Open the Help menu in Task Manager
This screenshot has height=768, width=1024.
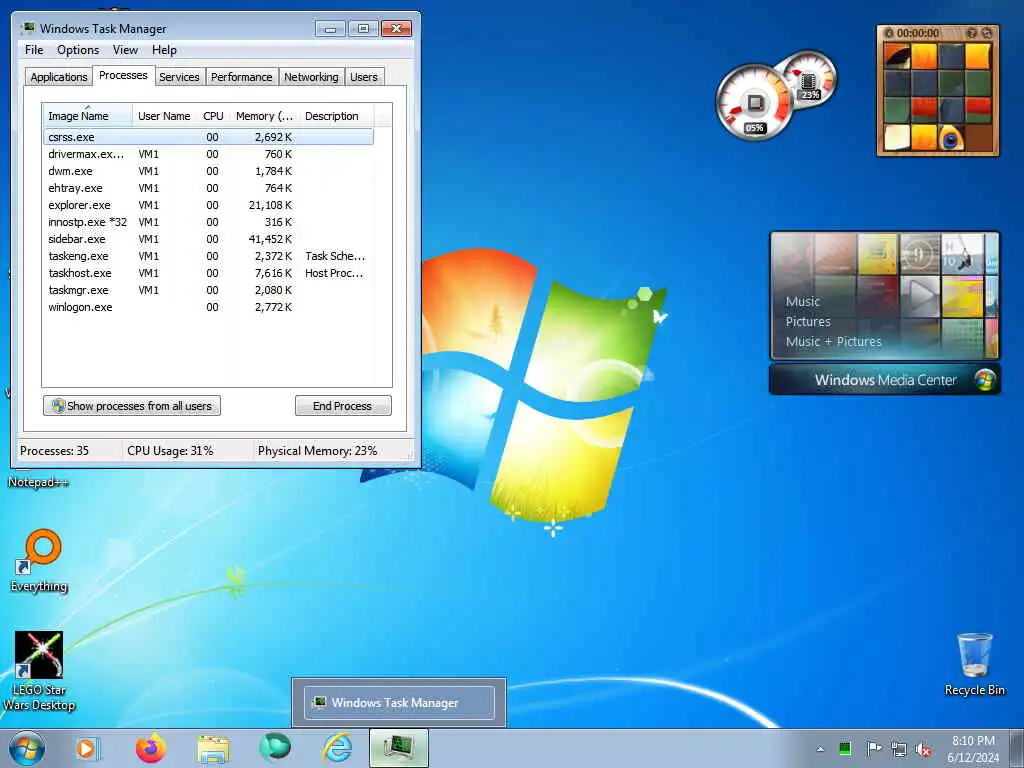(x=164, y=50)
